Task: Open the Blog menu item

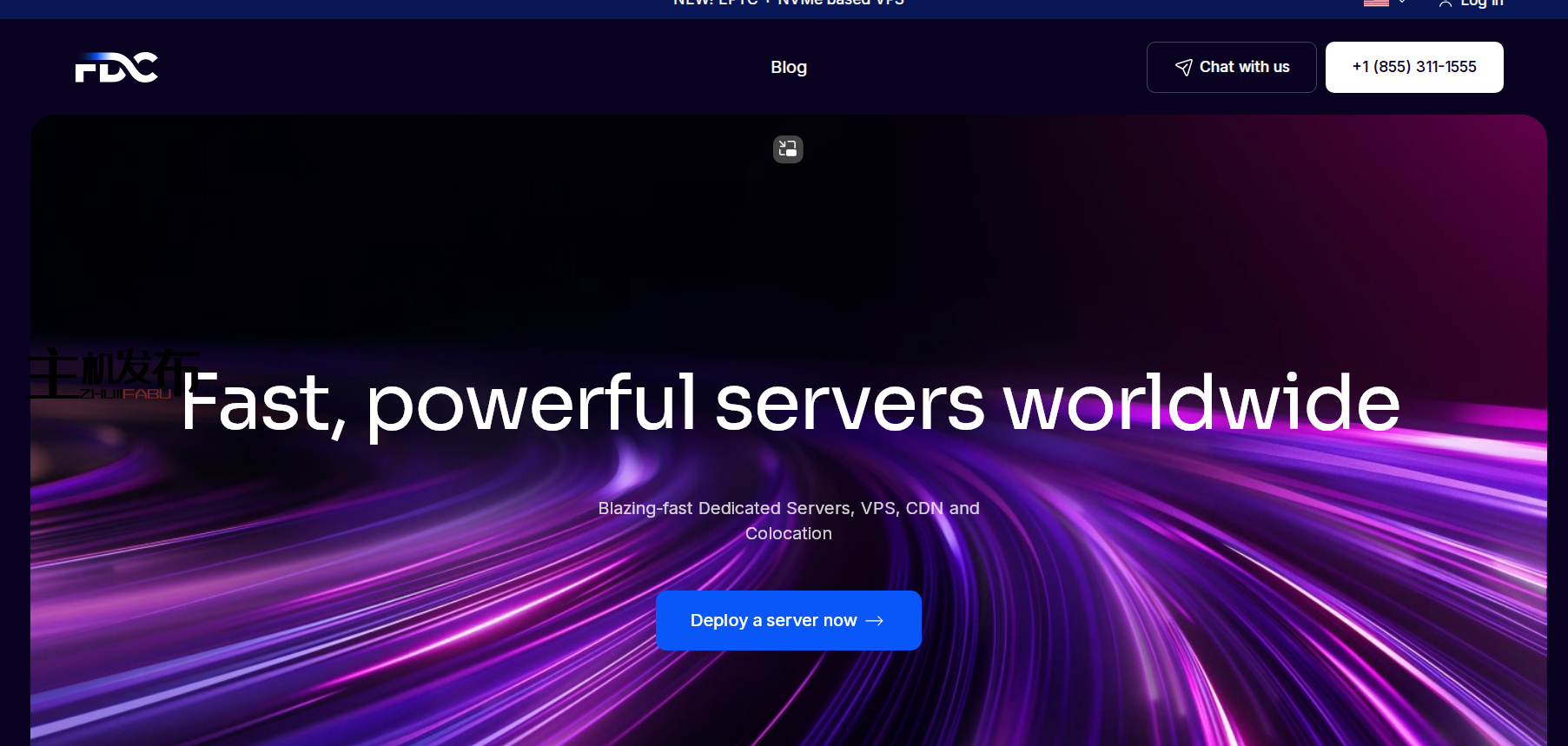Action: [789, 67]
